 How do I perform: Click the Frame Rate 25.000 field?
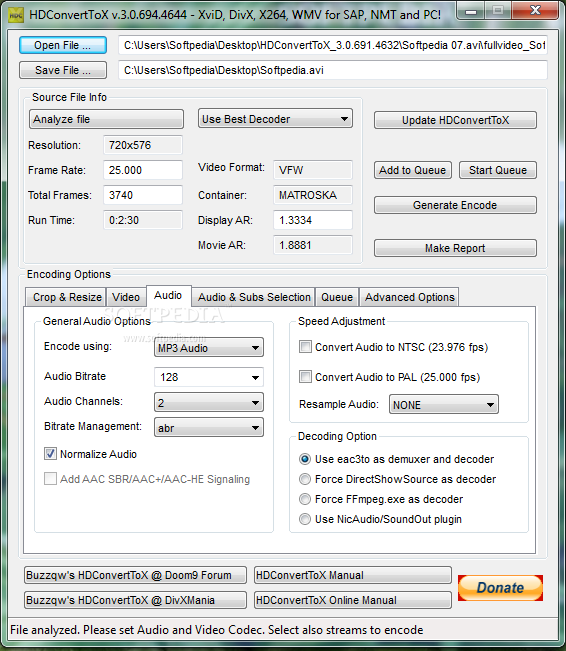pos(143,170)
